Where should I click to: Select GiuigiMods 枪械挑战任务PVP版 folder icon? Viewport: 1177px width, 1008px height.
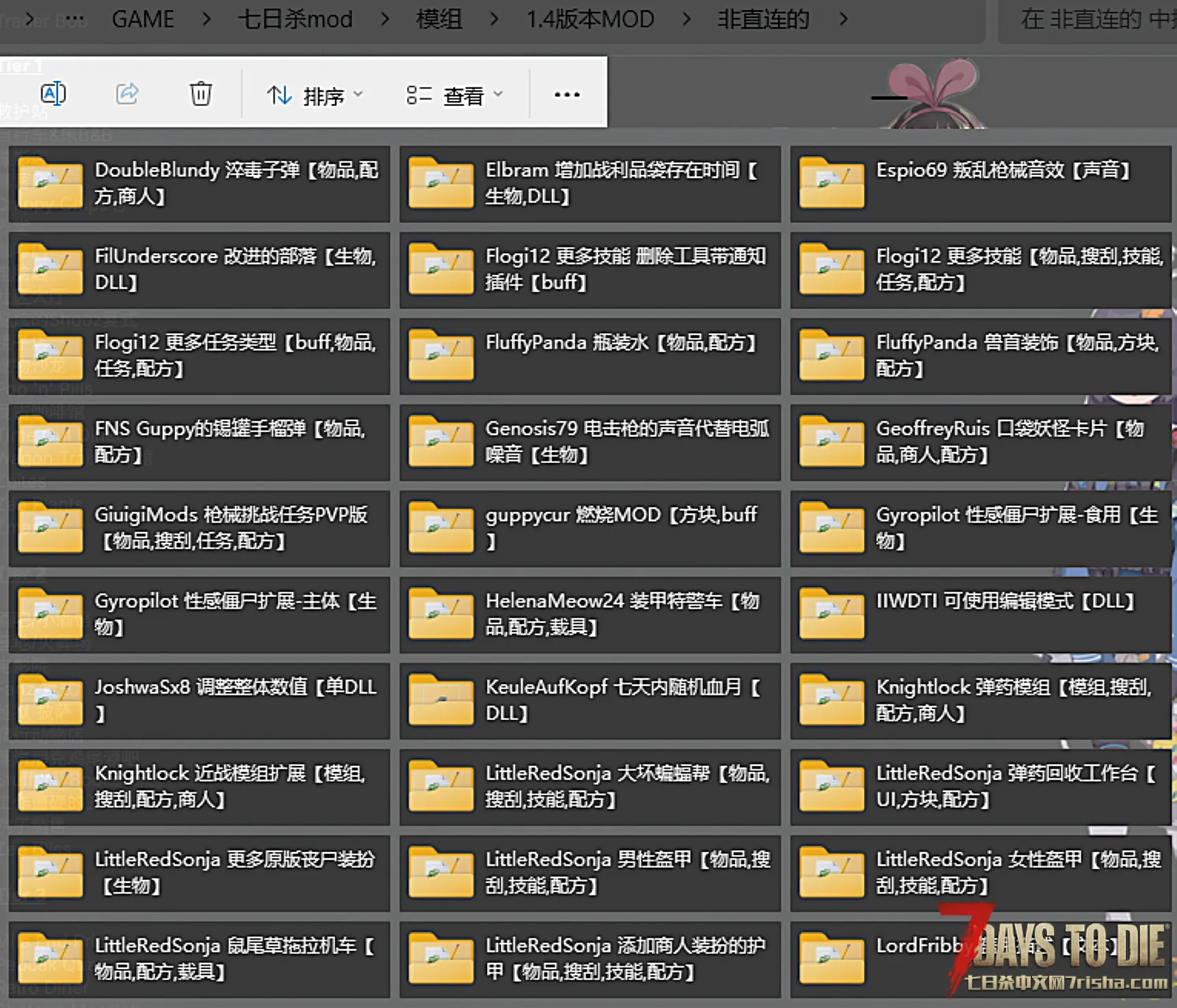click(50, 527)
